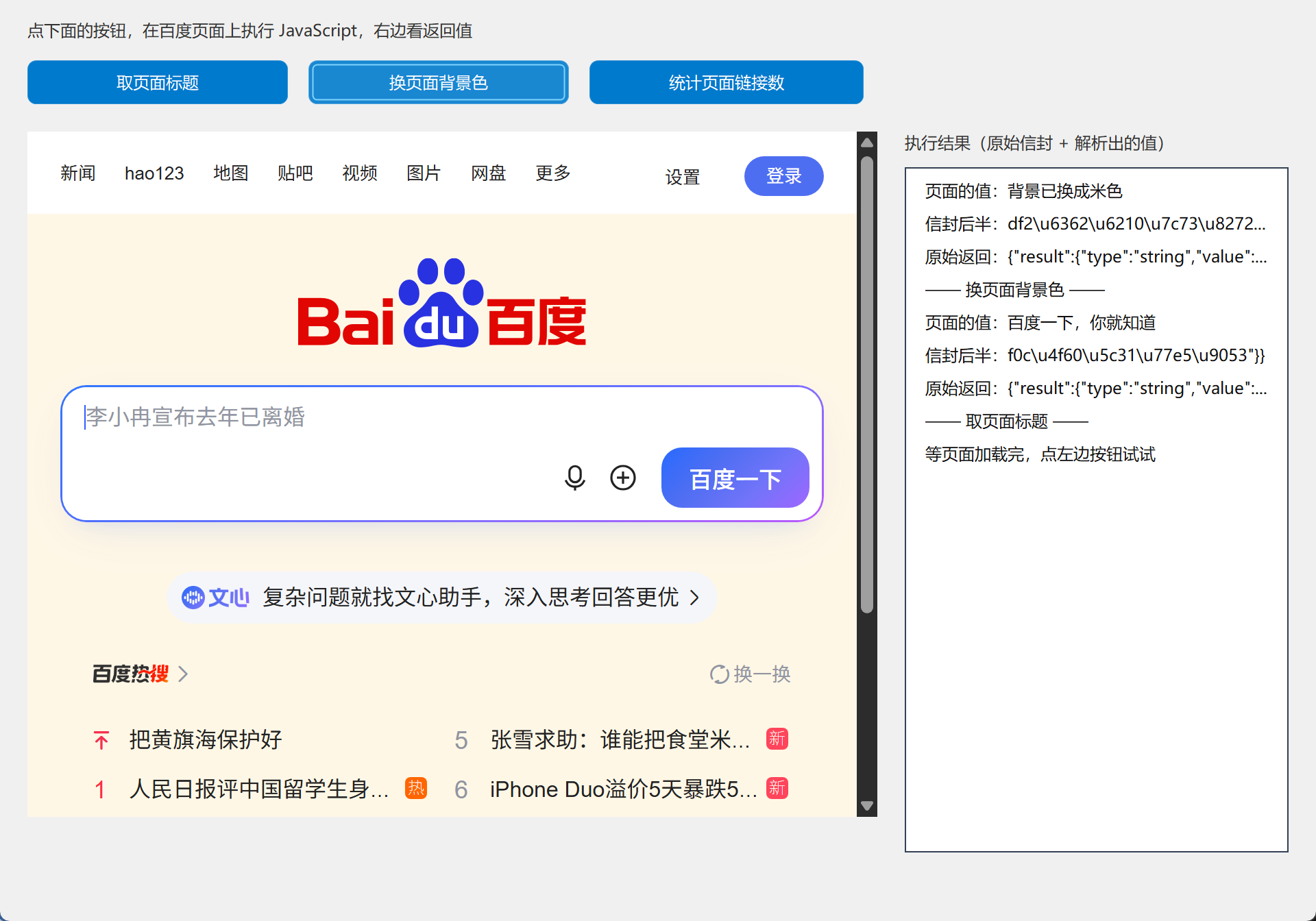Click 复杂问题就找文心助手 banner text
This screenshot has height=921, width=1316.
470,598
